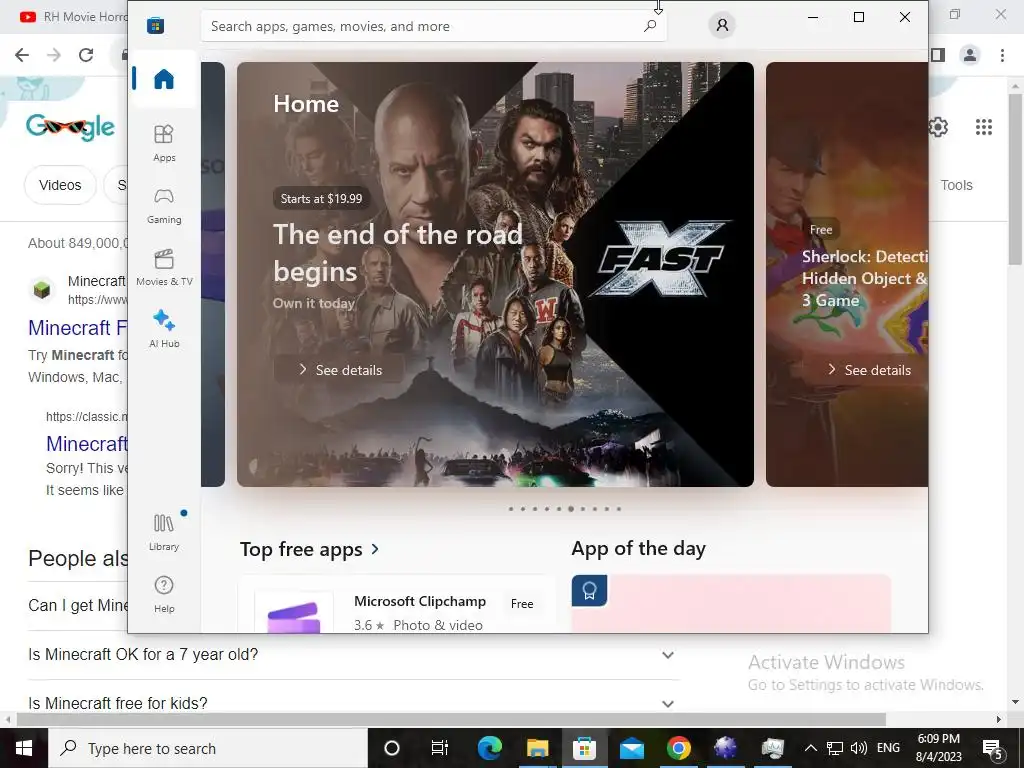1024x768 pixels.
Task: Switch to the RH Movie Horror Chrome tab
Action: coord(72,16)
